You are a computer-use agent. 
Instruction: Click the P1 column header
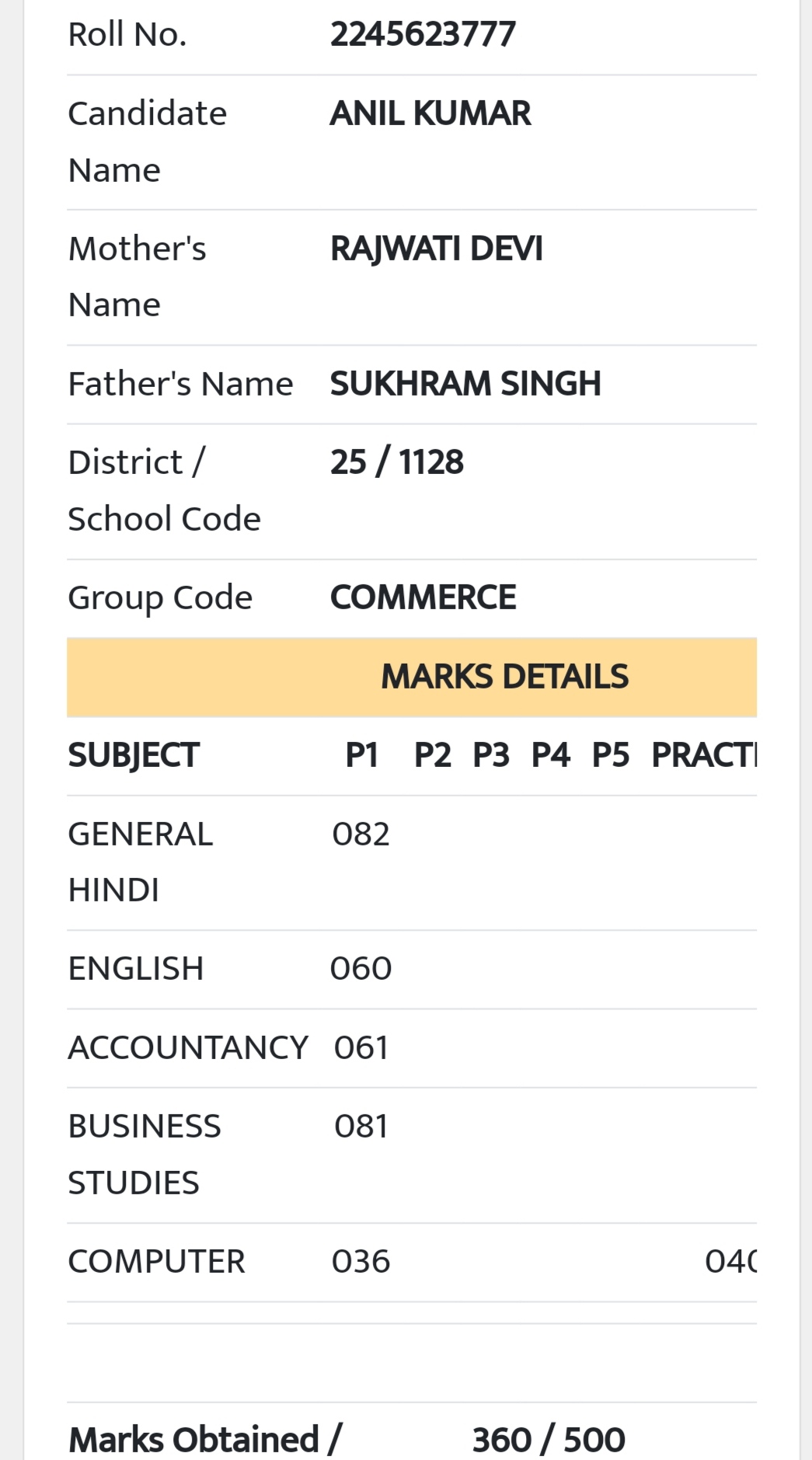point(361,755)
